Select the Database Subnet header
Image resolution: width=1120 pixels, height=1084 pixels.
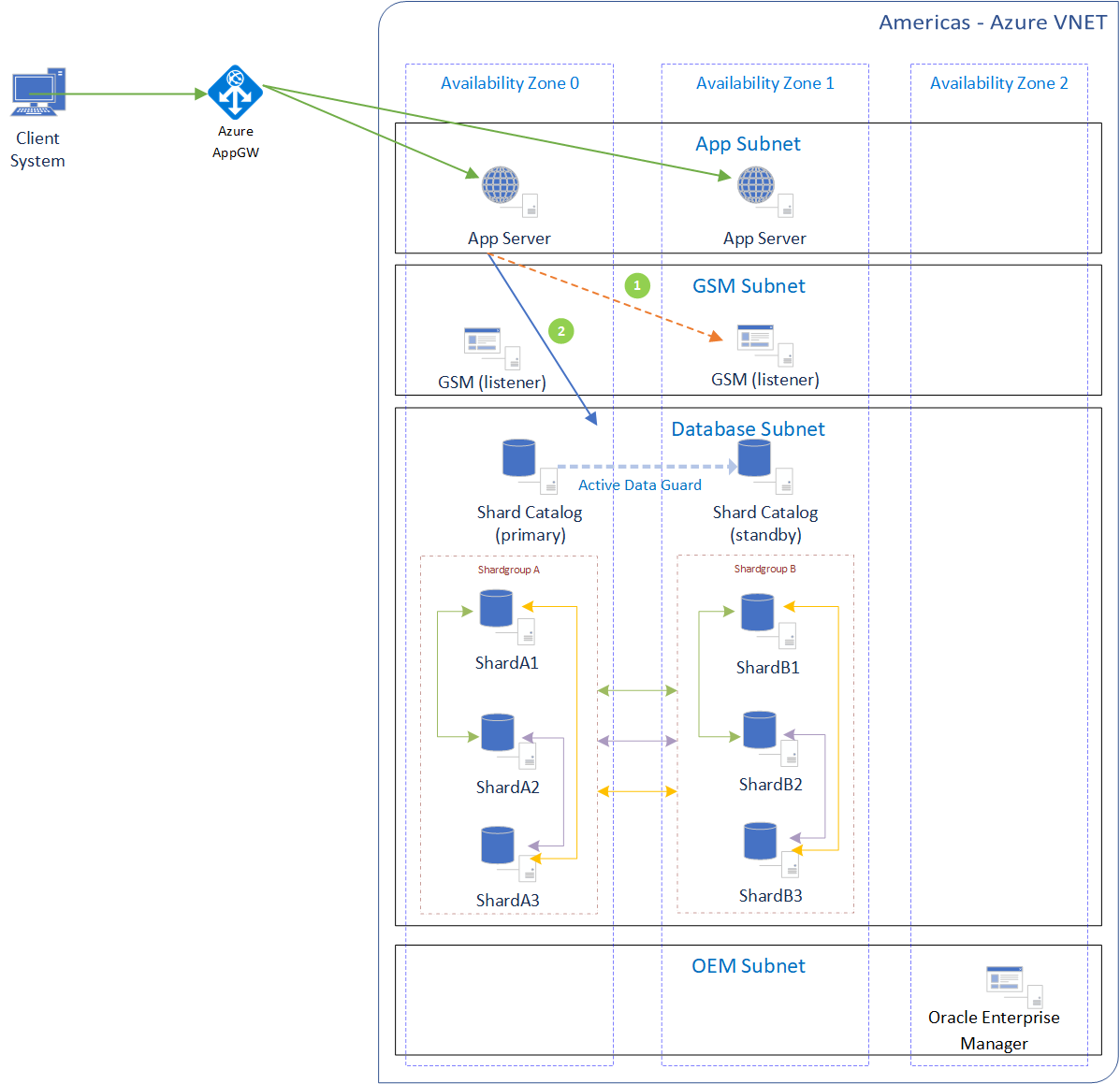tap(748, 428)
